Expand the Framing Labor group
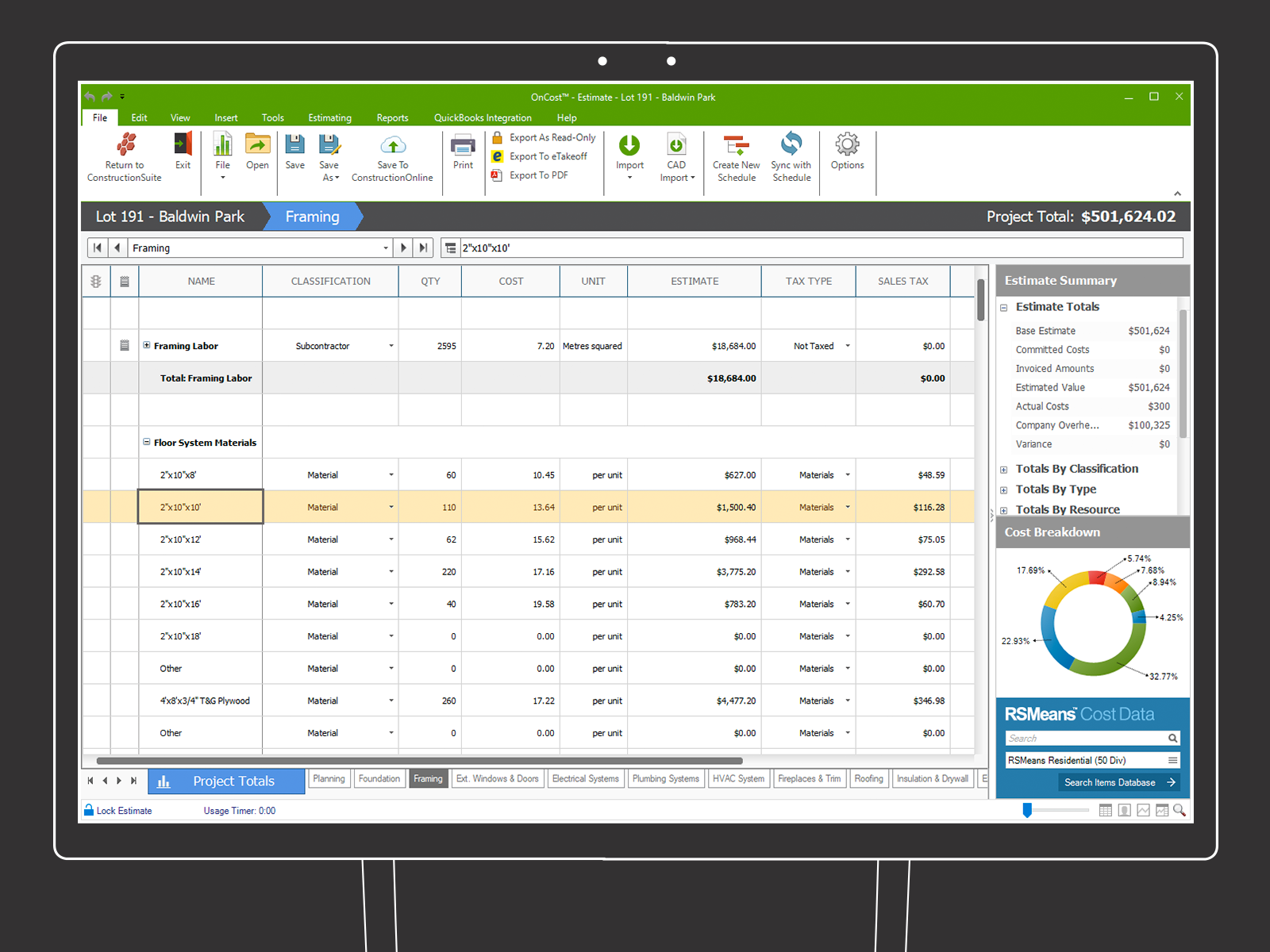The image size is (1270, 952). click(x=146, y=345)
